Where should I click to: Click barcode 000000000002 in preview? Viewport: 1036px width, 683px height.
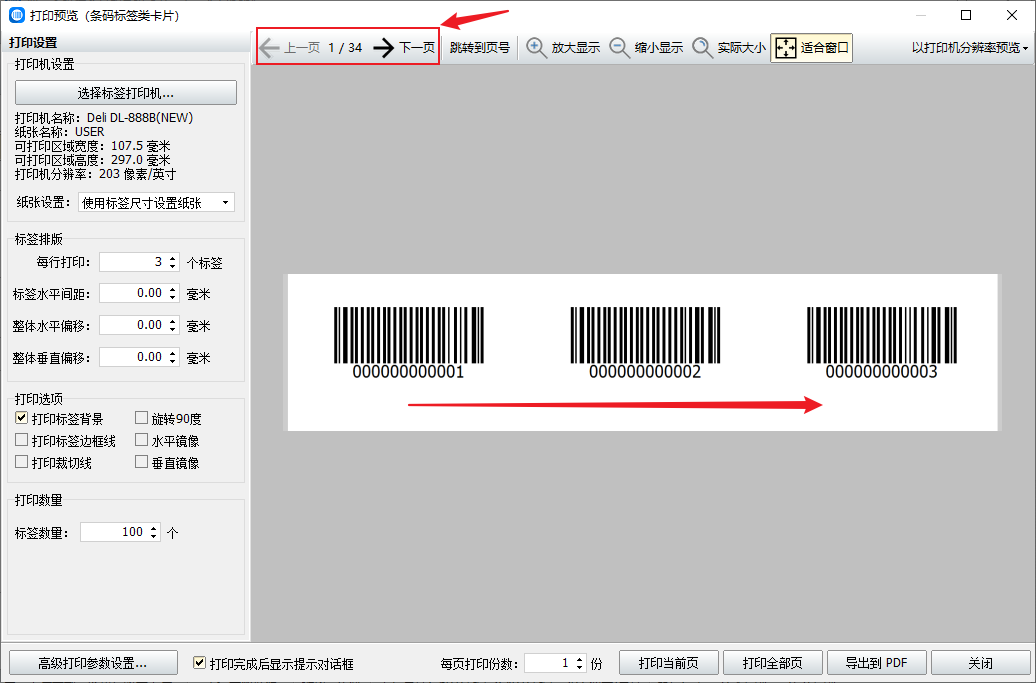pos(646,342)
